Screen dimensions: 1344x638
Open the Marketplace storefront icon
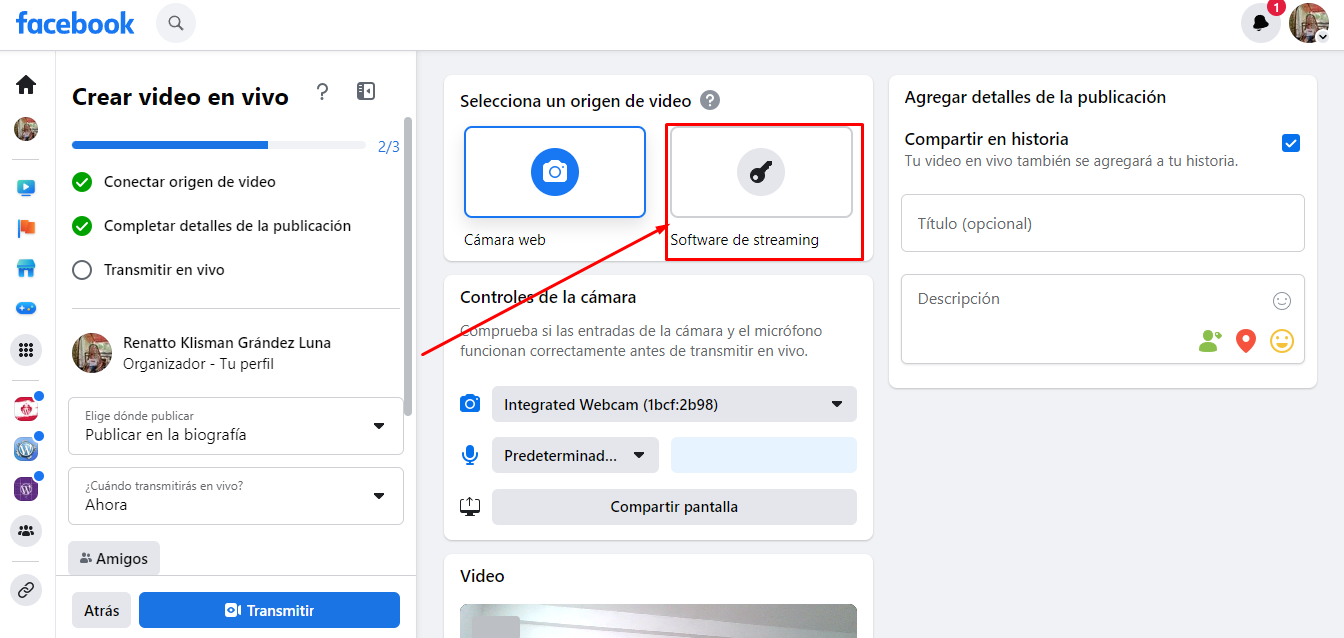point(26,268)
